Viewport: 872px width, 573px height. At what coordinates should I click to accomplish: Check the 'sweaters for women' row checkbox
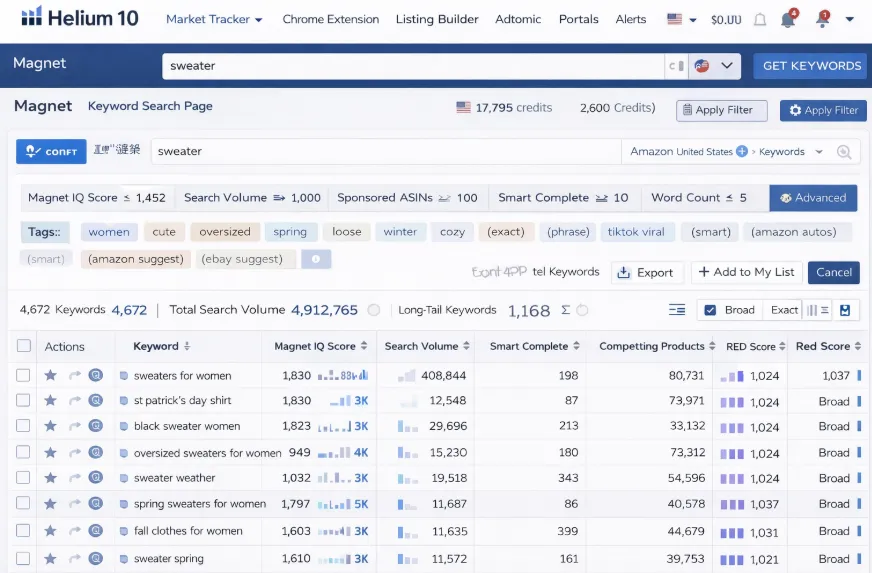[x=23, y=376]
